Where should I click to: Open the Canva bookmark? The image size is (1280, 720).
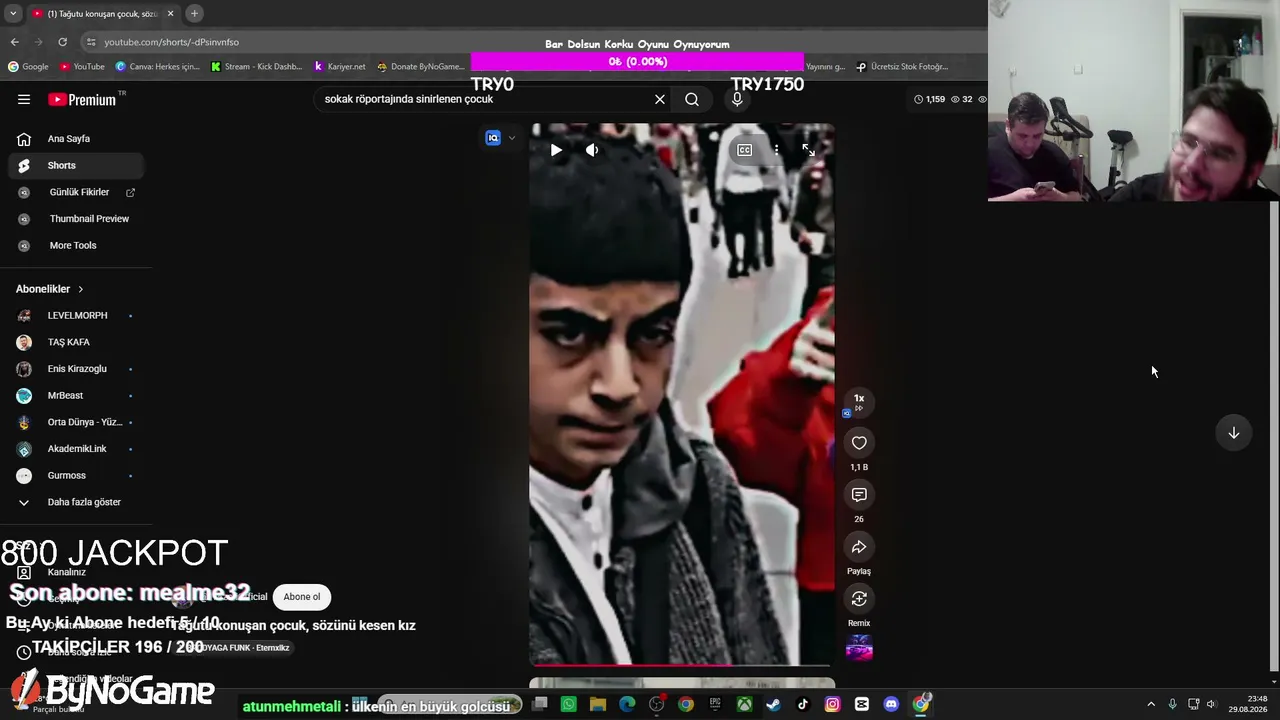pyautogui.click(x=158, y=67)
